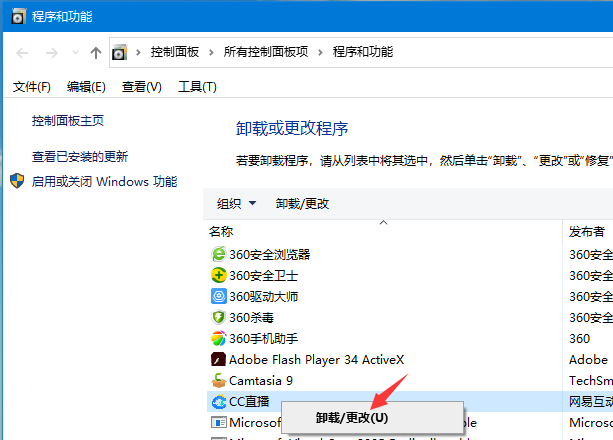Select 360手机助手 program name

point(263,339)
